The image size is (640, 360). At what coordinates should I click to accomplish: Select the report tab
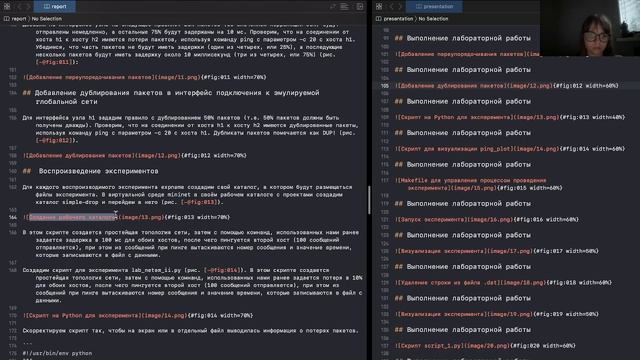55,6
